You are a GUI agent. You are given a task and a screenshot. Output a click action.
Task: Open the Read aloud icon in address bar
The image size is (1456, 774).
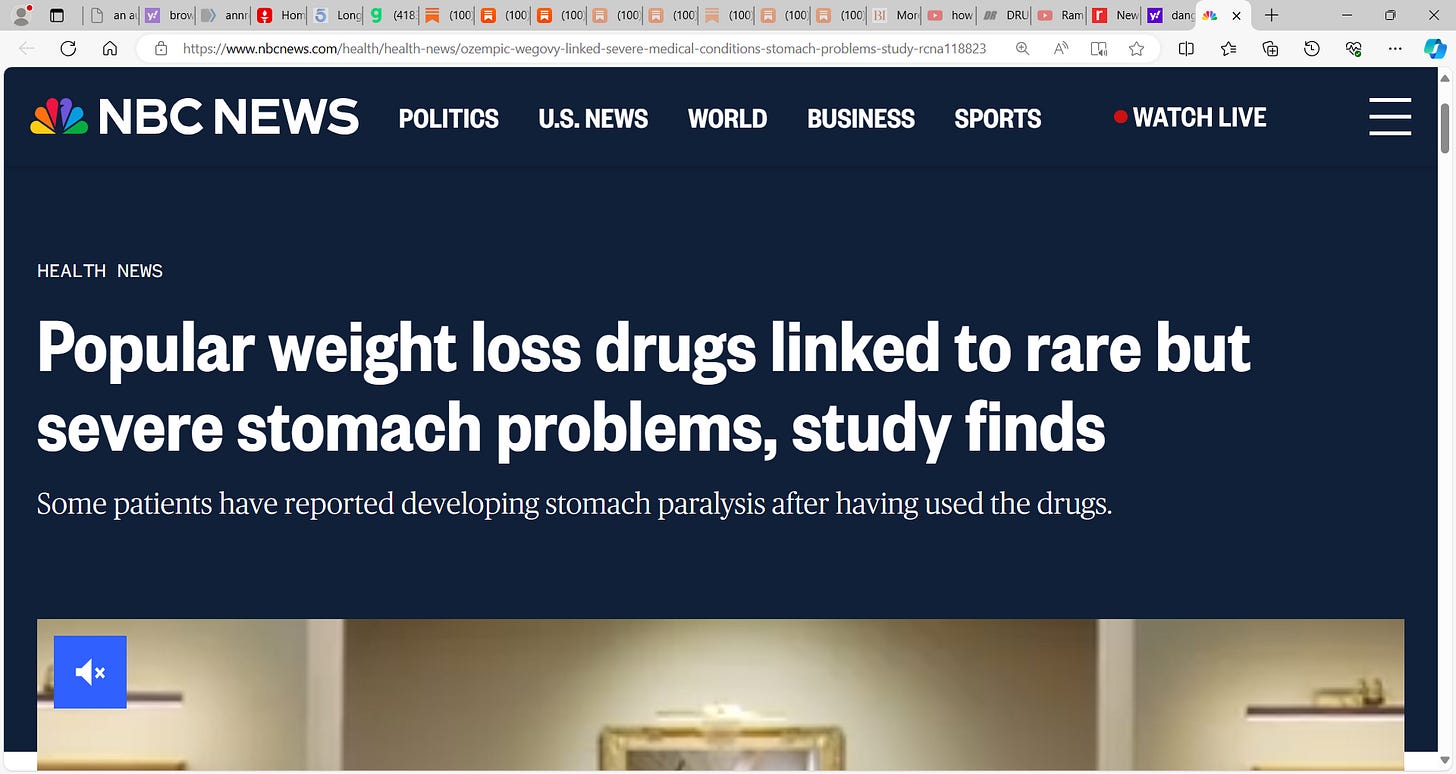click(x=1061, y=48)
